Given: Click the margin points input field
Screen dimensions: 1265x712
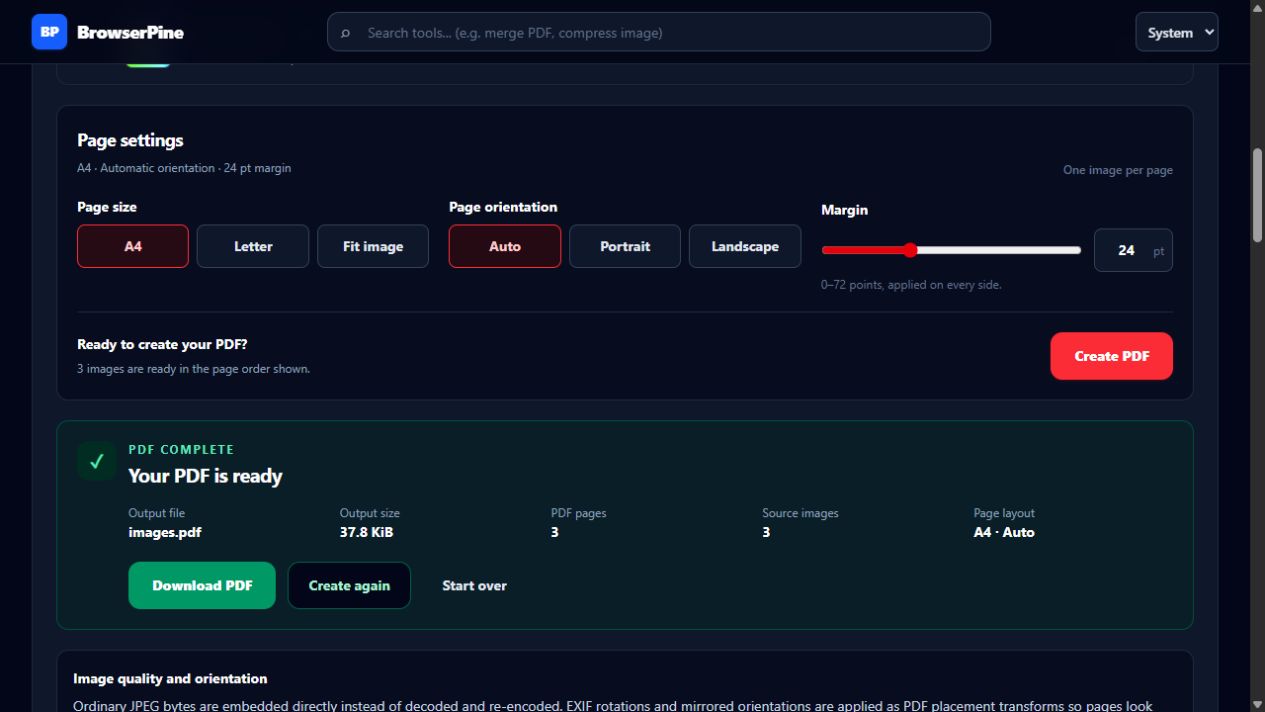Looking at the screenshot, I should pyautogui.click(x=1133, y=250).
